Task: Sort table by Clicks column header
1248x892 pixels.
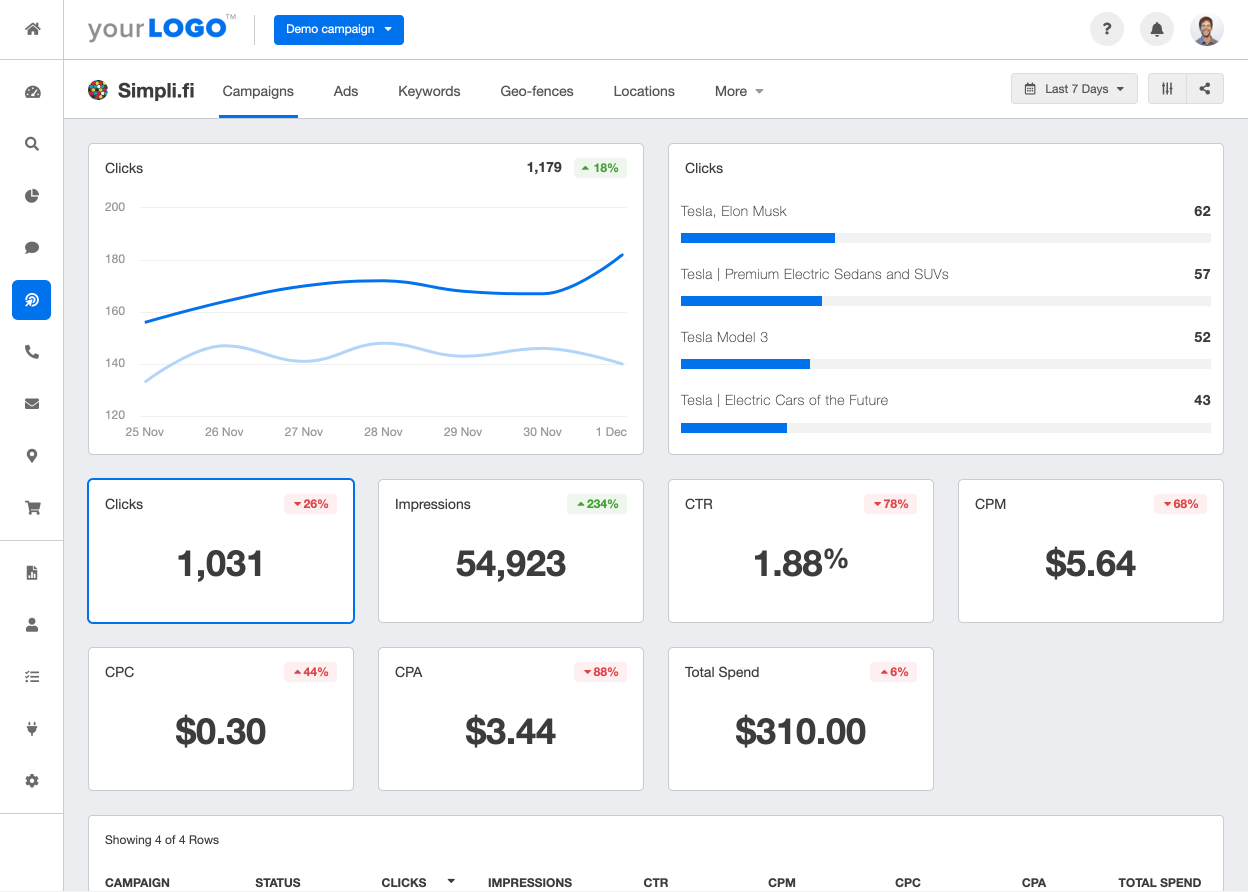Action: pyautogui.click(x=404, y=882)
